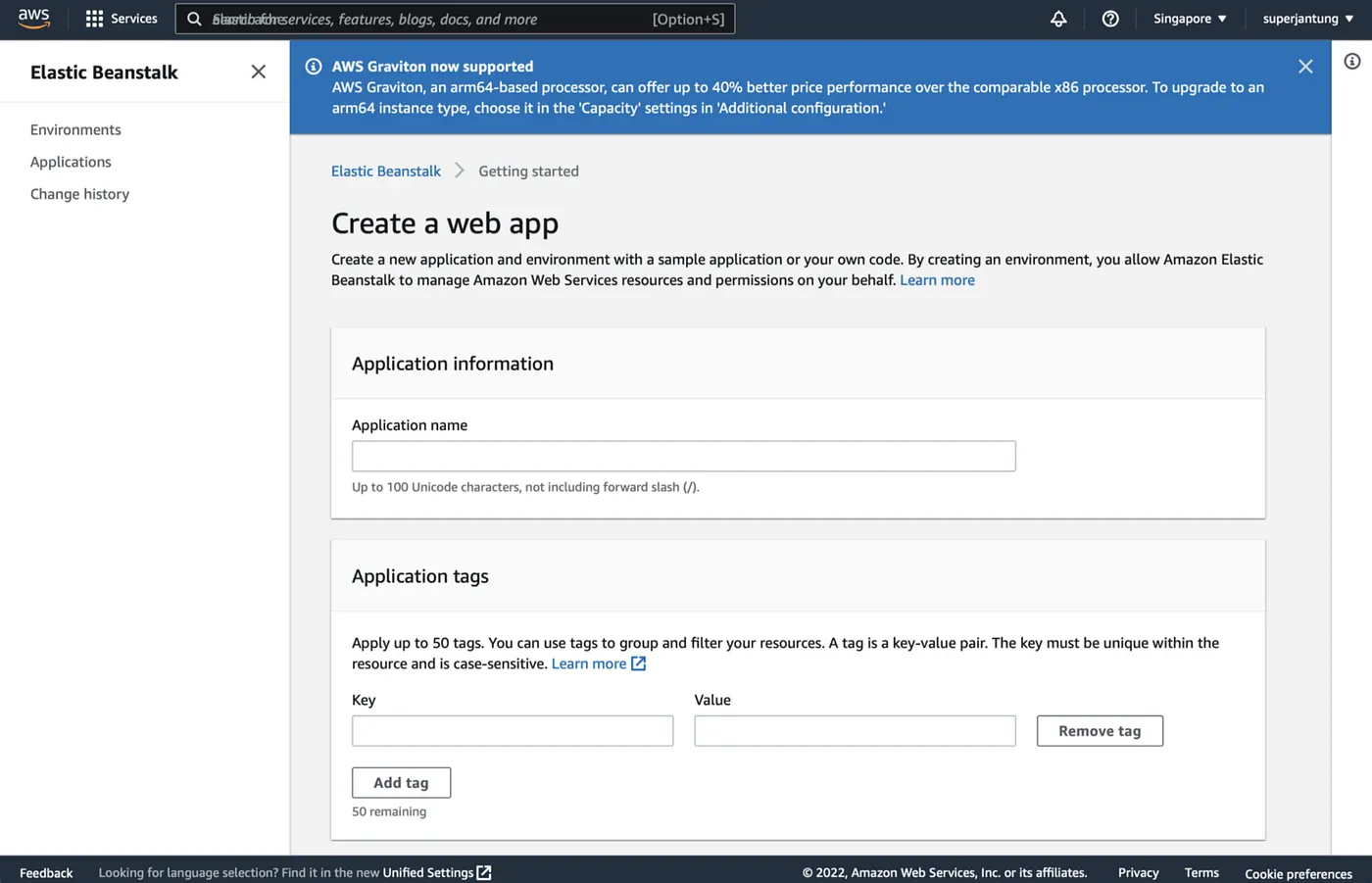Click the Elastic Beanstalk sidebar title

point(104,72)
